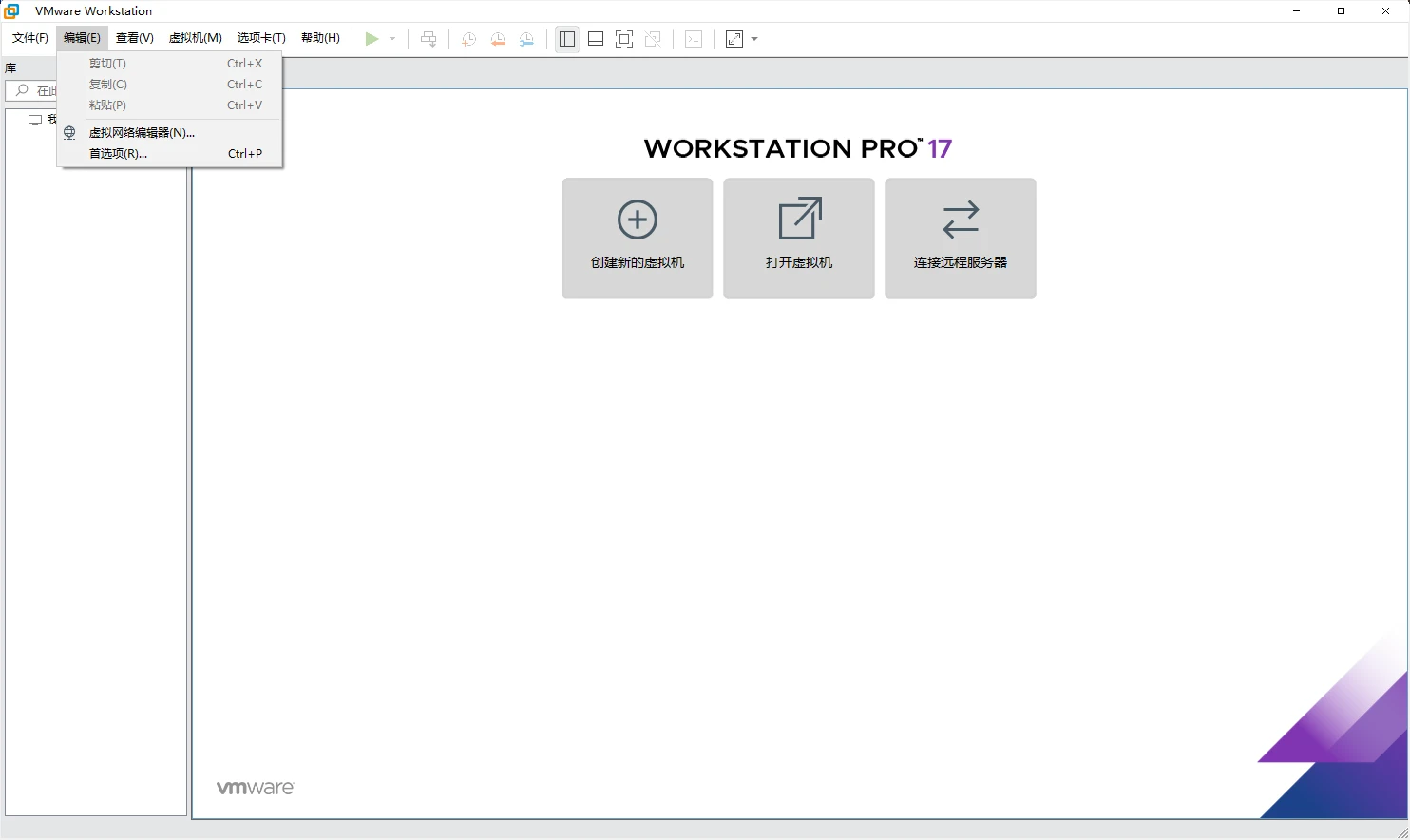
Task: Expand the stretch display options dropdown arrow
Action: coord(754,39)
